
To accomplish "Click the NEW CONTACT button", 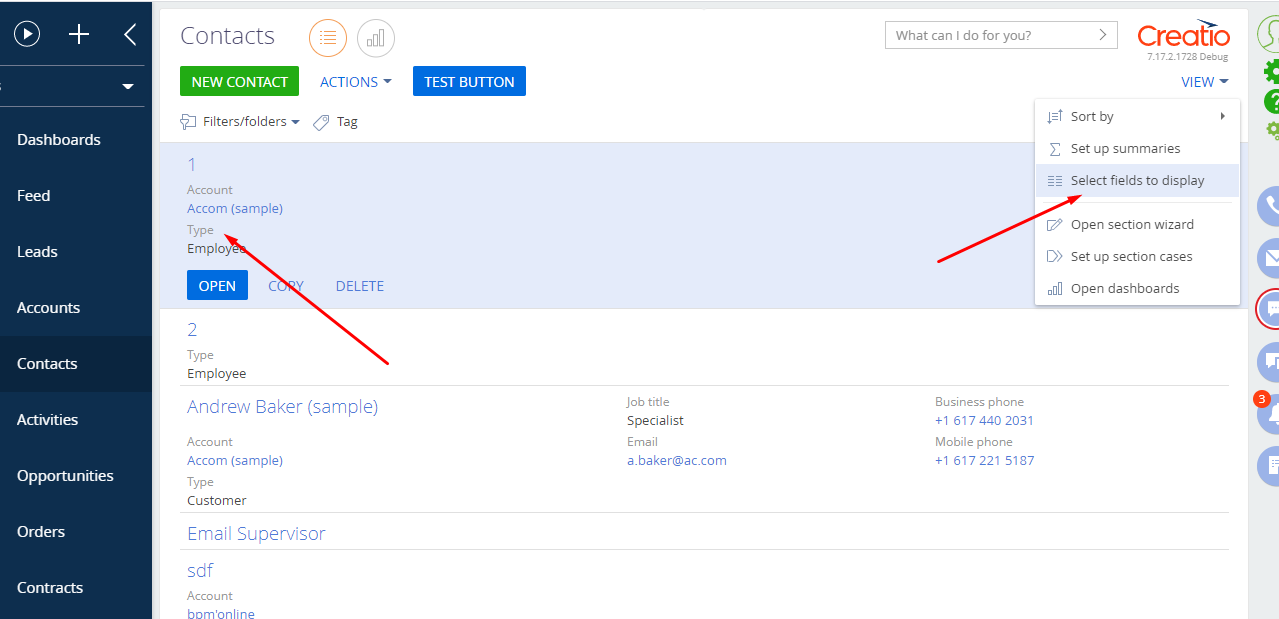I will (x=240, y=82).
